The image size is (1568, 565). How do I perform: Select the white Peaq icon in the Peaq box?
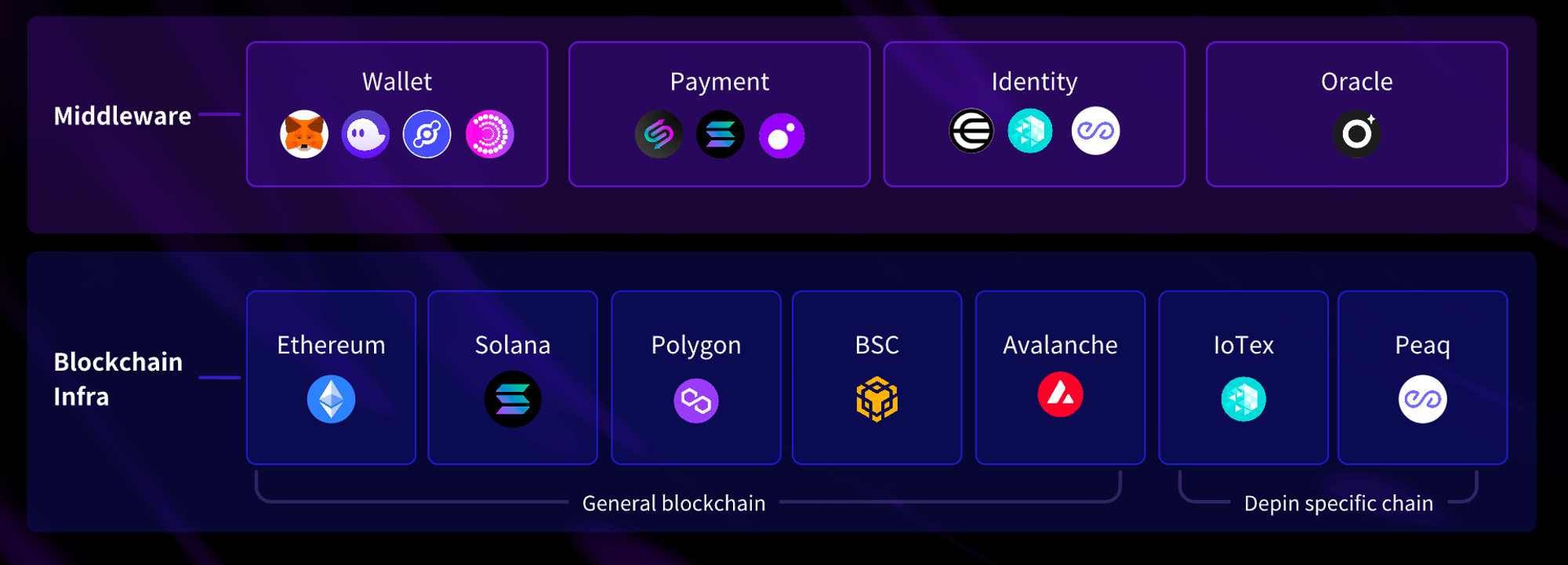pyautogui.click(x=1422, y=399)
